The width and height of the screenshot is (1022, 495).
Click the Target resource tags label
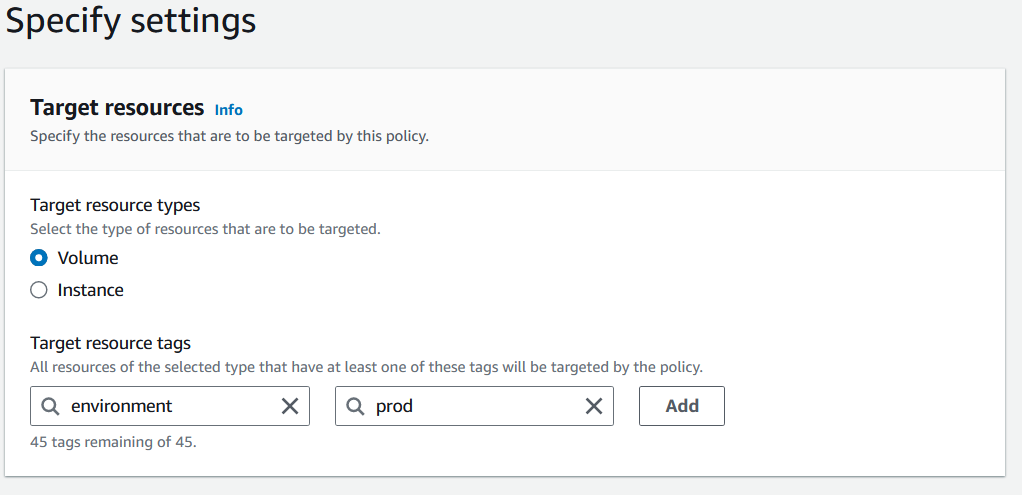click(x=110, y=343)
